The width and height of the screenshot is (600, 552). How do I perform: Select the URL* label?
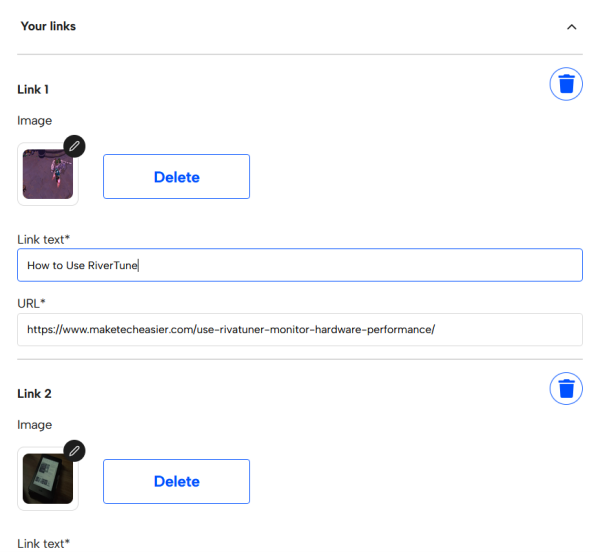tap(31, 303)
